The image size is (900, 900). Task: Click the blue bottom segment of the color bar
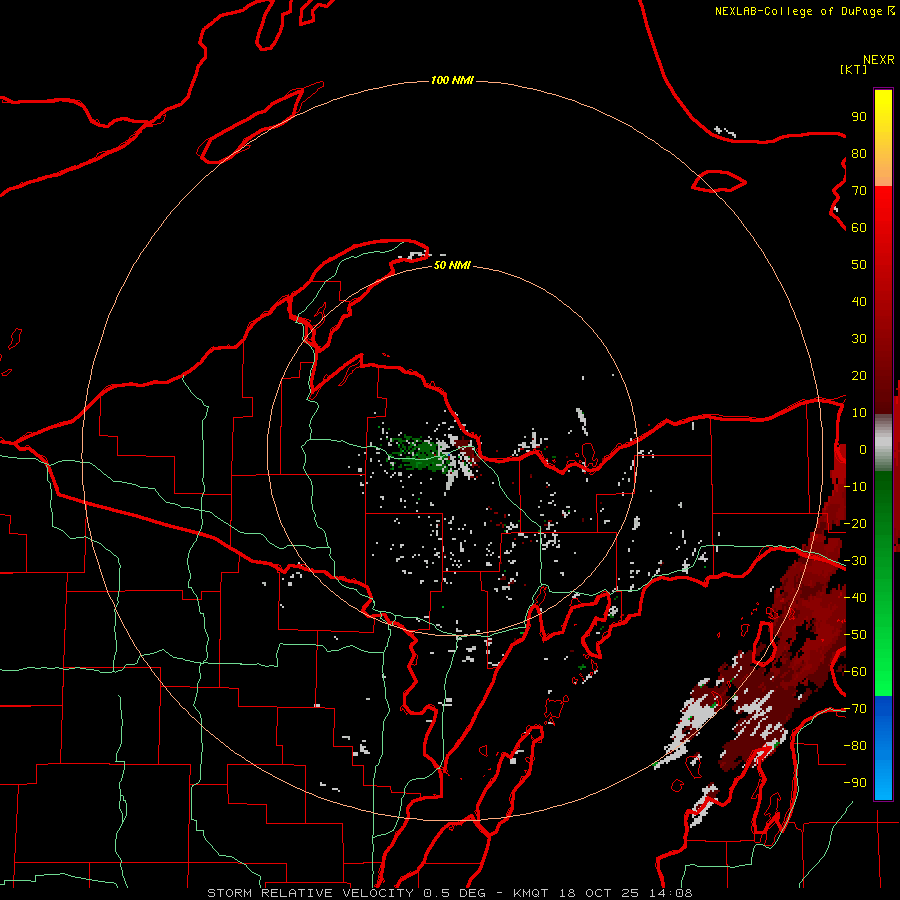(883, 747)
